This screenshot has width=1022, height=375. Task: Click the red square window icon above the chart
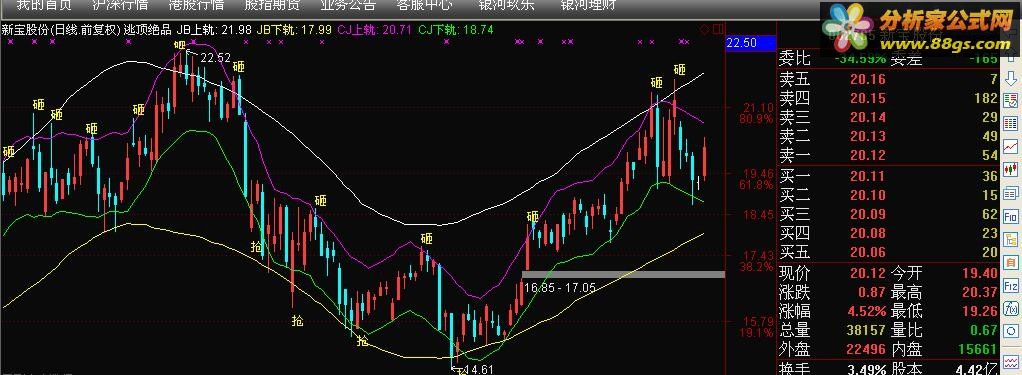pyautogui.click(x=718, y=29)
